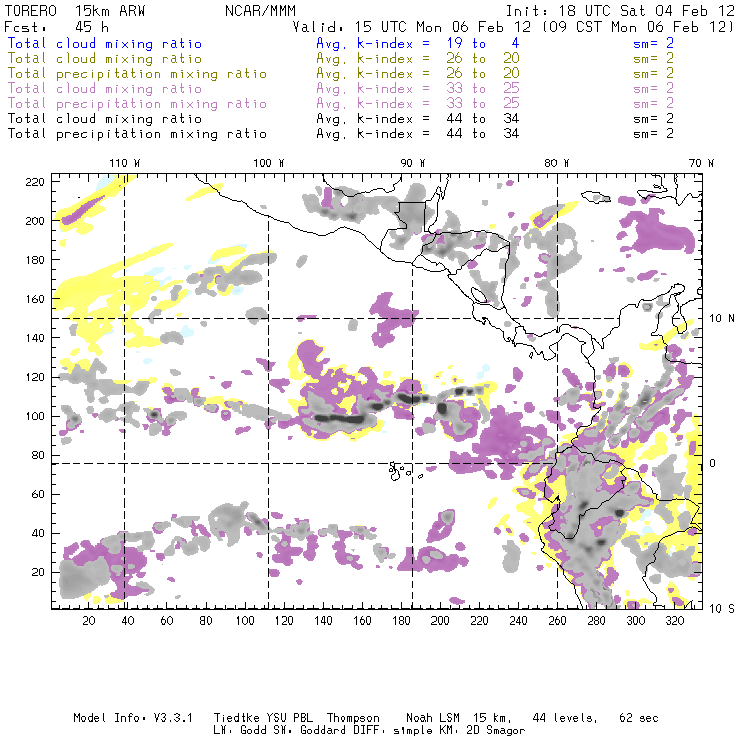This screenshot has width=740, height=740.
Task: Click the 'Init: 18 UTC Sat 04 Feb 12' text
Action: [620, 11]
